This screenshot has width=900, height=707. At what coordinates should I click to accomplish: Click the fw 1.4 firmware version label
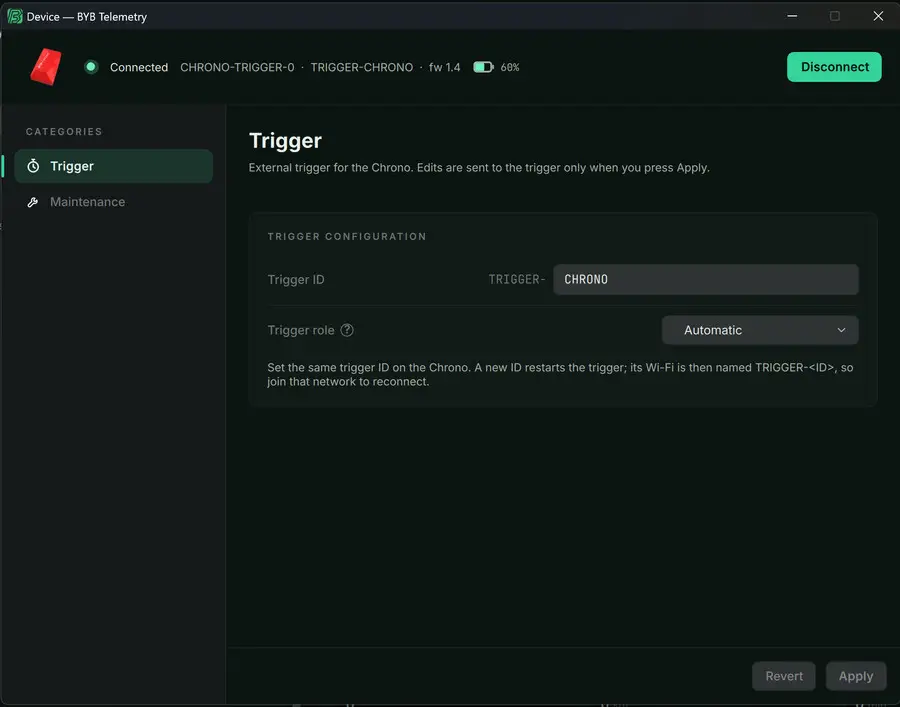pyautogui.click(x=444, y=67)
